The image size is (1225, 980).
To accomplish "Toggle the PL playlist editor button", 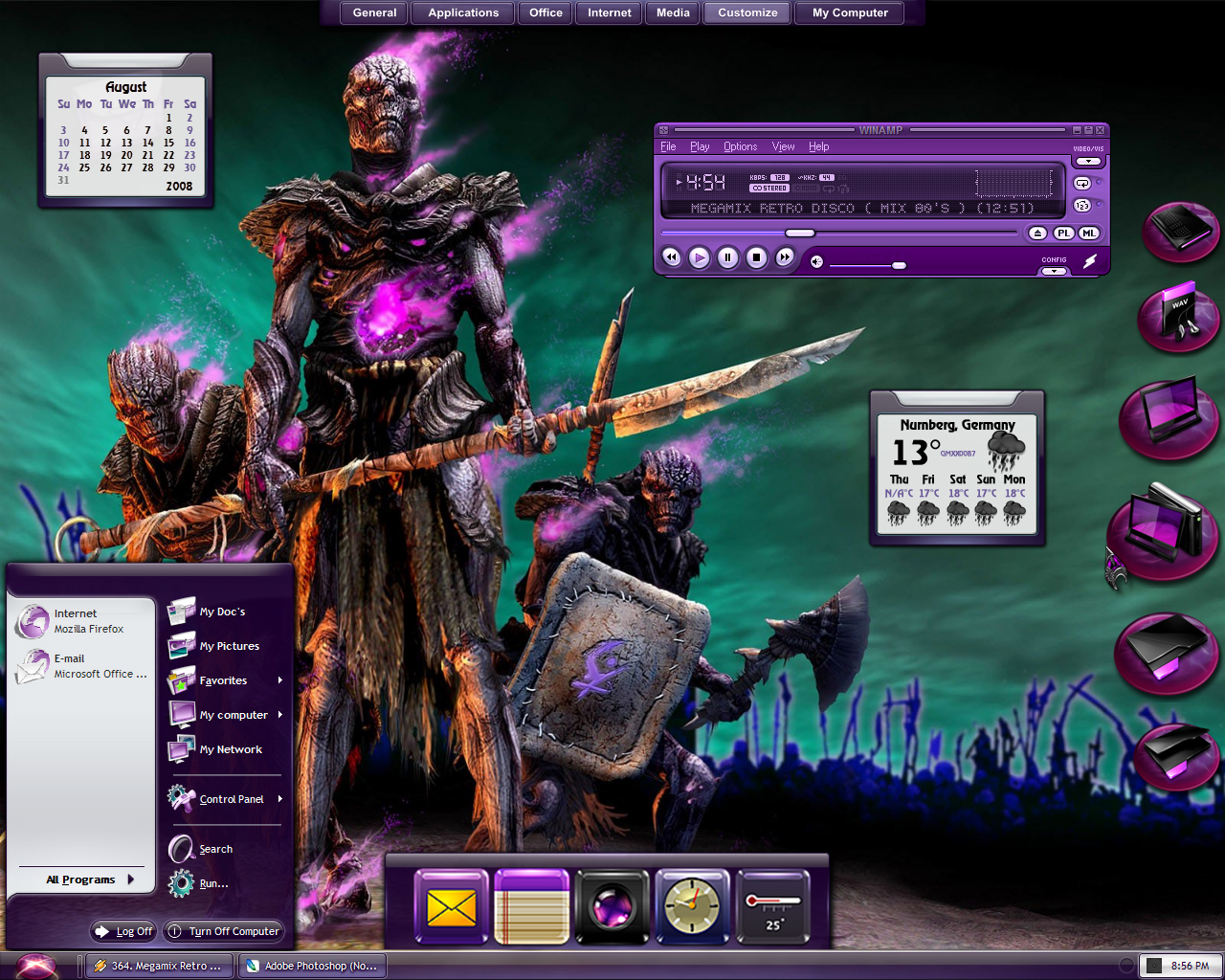I will tap(1063, 233).
